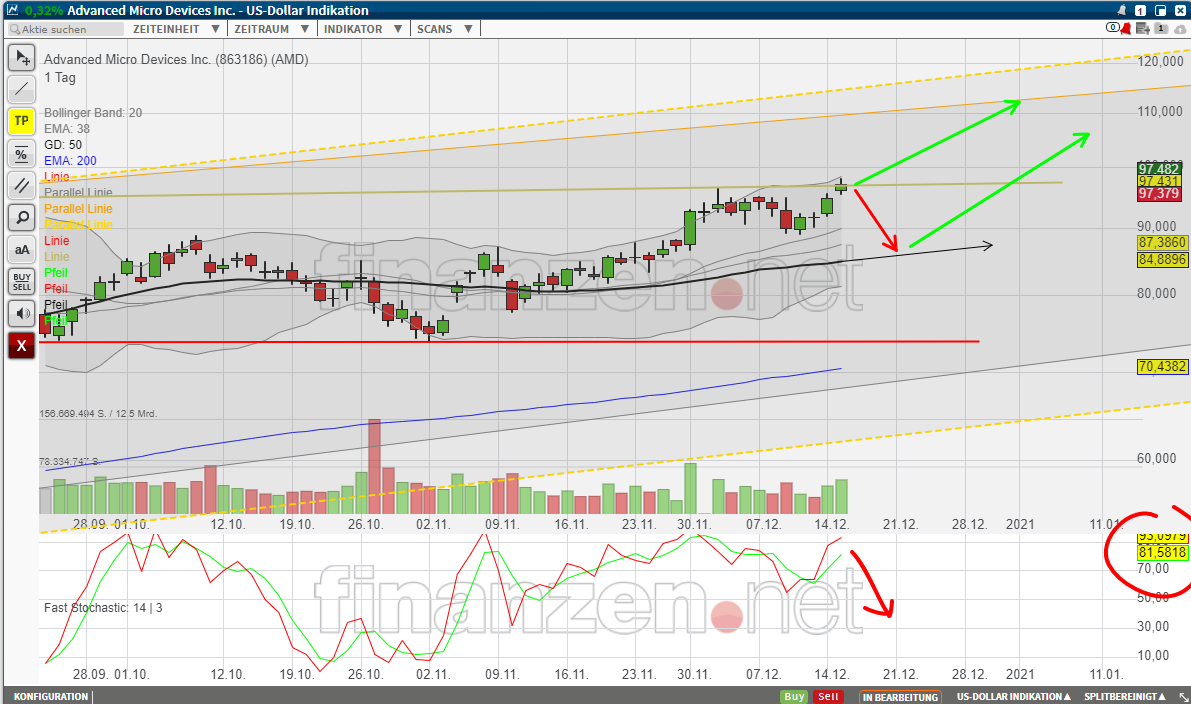The height and width of the screenshot is (704, 1191).
Task: Select the trend line drawing tool
Action: pos(21,89)
